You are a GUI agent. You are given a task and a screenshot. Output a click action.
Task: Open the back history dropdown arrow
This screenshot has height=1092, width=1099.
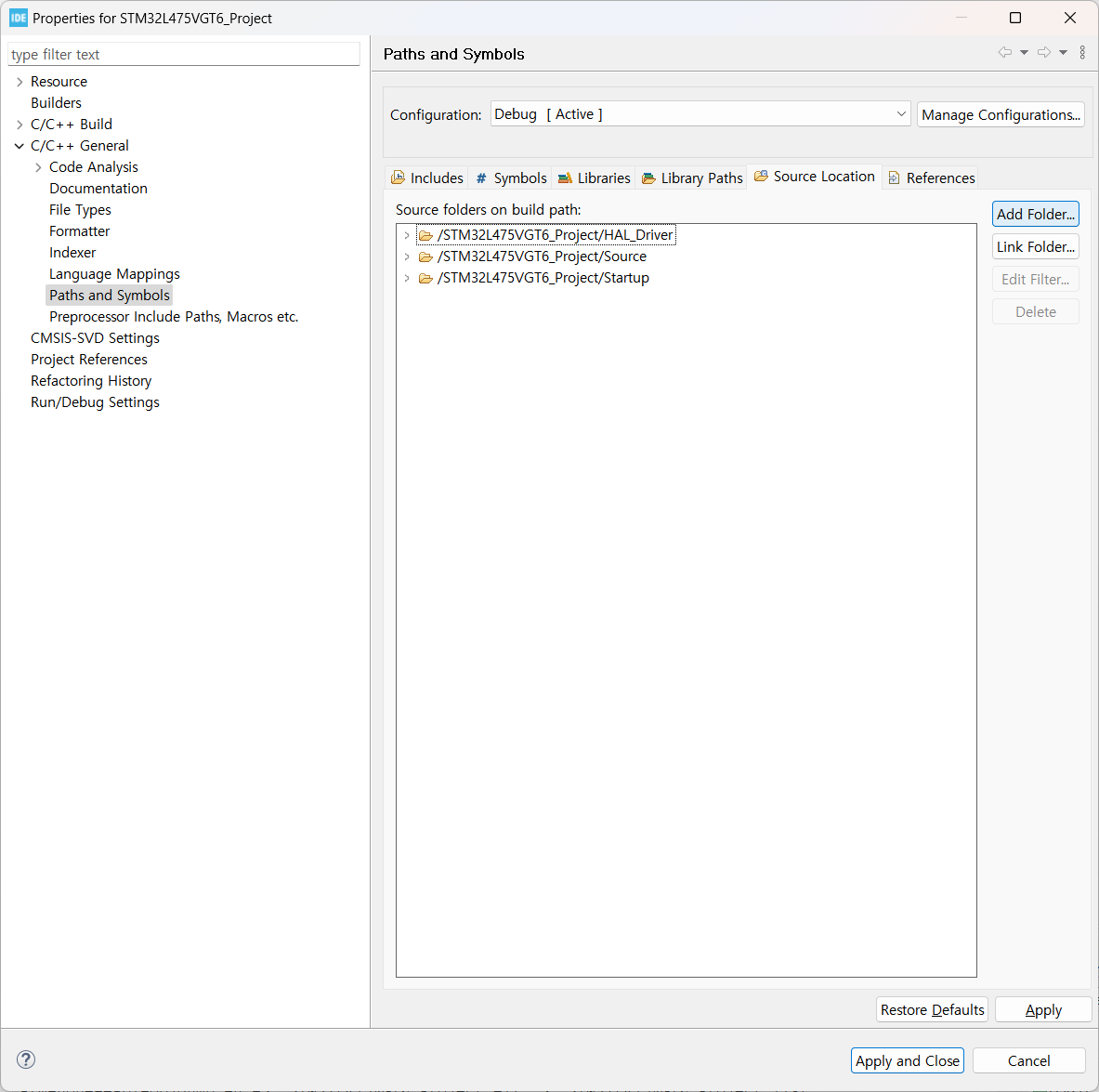tap(1024, 53)
